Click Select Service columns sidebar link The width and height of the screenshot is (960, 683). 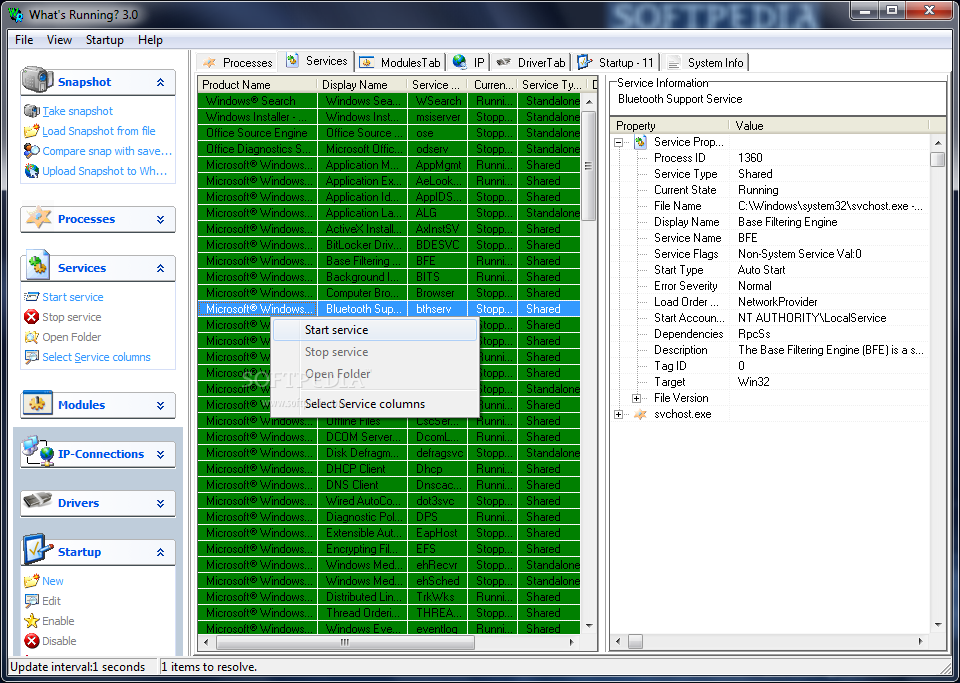(x=96, y=357)
